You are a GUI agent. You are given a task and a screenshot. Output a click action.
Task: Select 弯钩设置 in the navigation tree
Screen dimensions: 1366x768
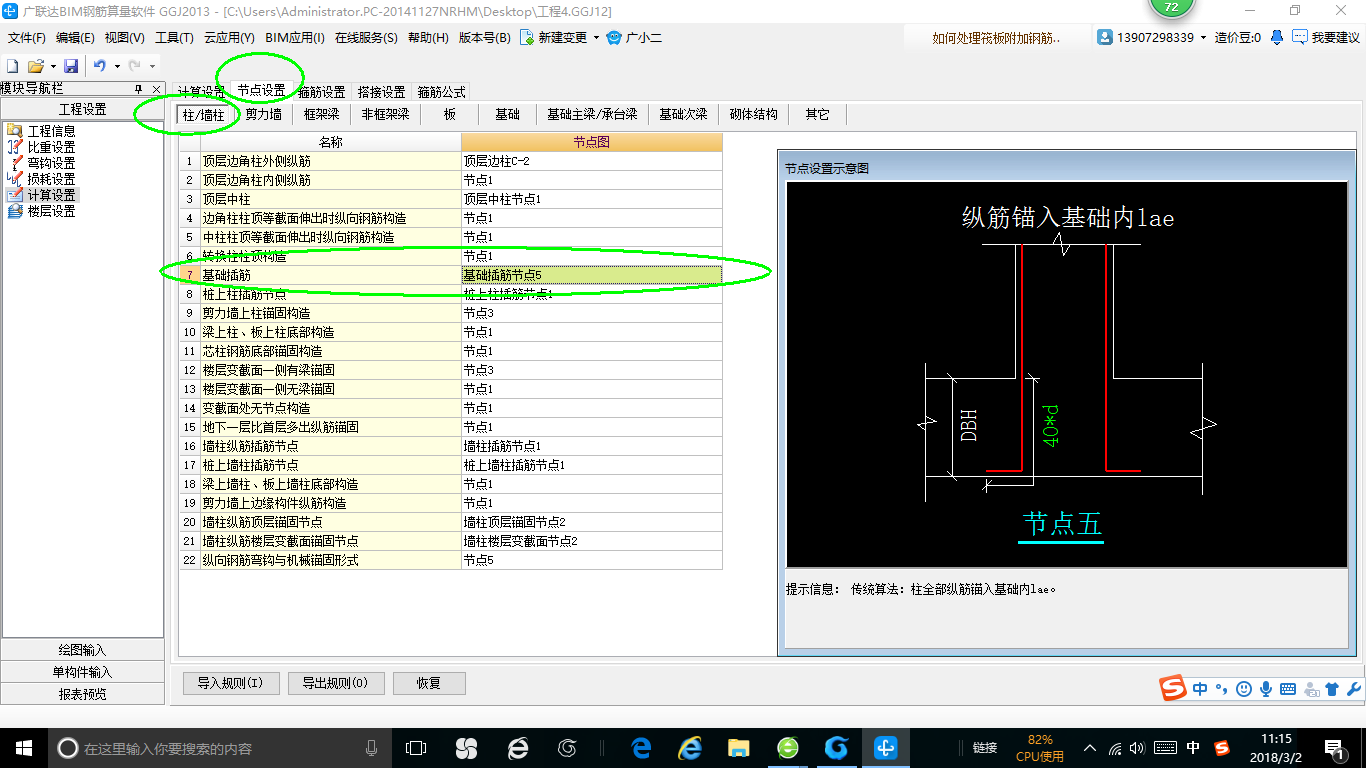point(51,163)
